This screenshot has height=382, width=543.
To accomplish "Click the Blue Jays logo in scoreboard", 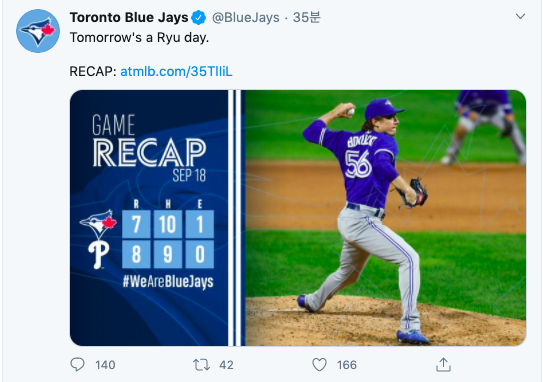I will point(98,224).
